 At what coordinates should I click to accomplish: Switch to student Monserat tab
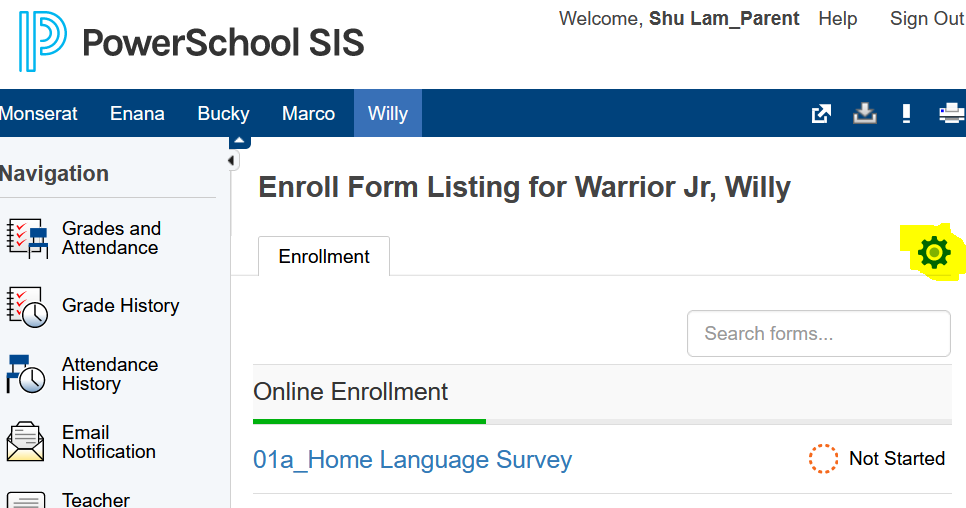(38, 113)
